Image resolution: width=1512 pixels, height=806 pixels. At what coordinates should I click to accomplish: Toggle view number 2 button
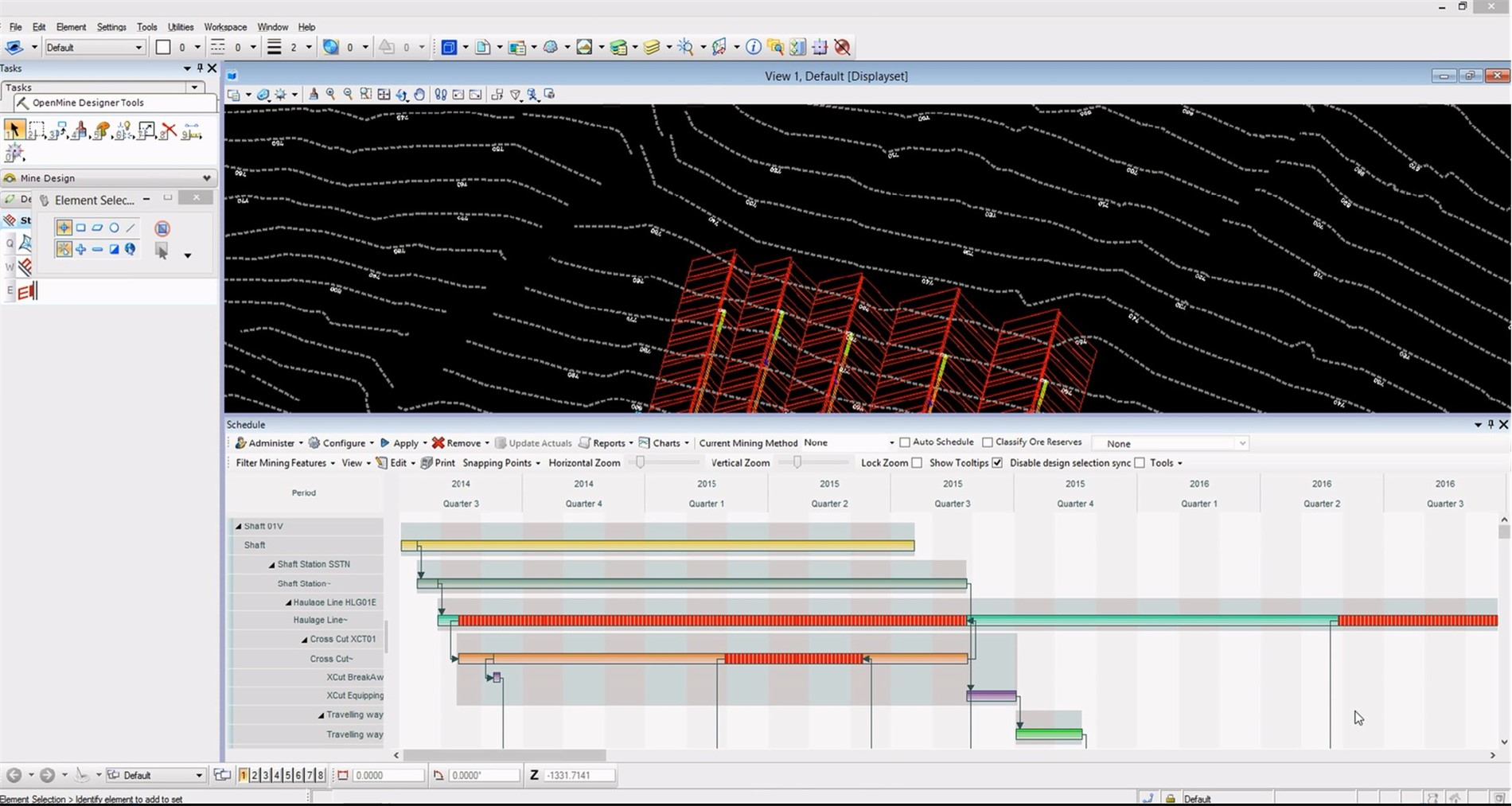point(255,775)
